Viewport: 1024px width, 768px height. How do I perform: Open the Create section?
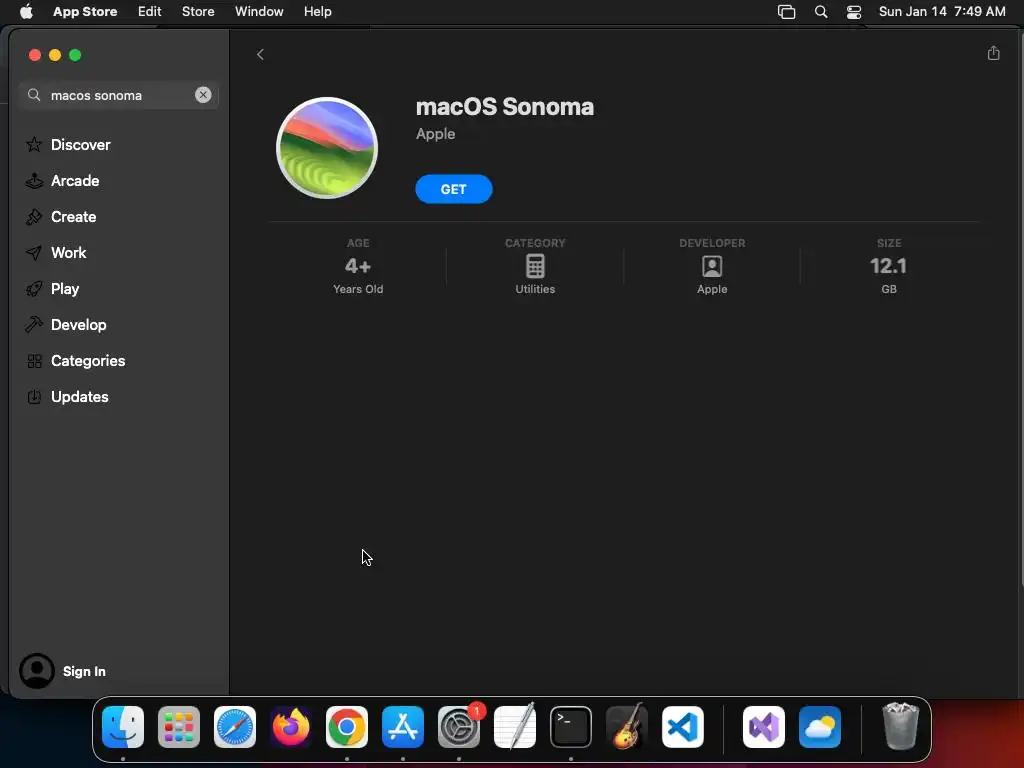tap(61, 216)
